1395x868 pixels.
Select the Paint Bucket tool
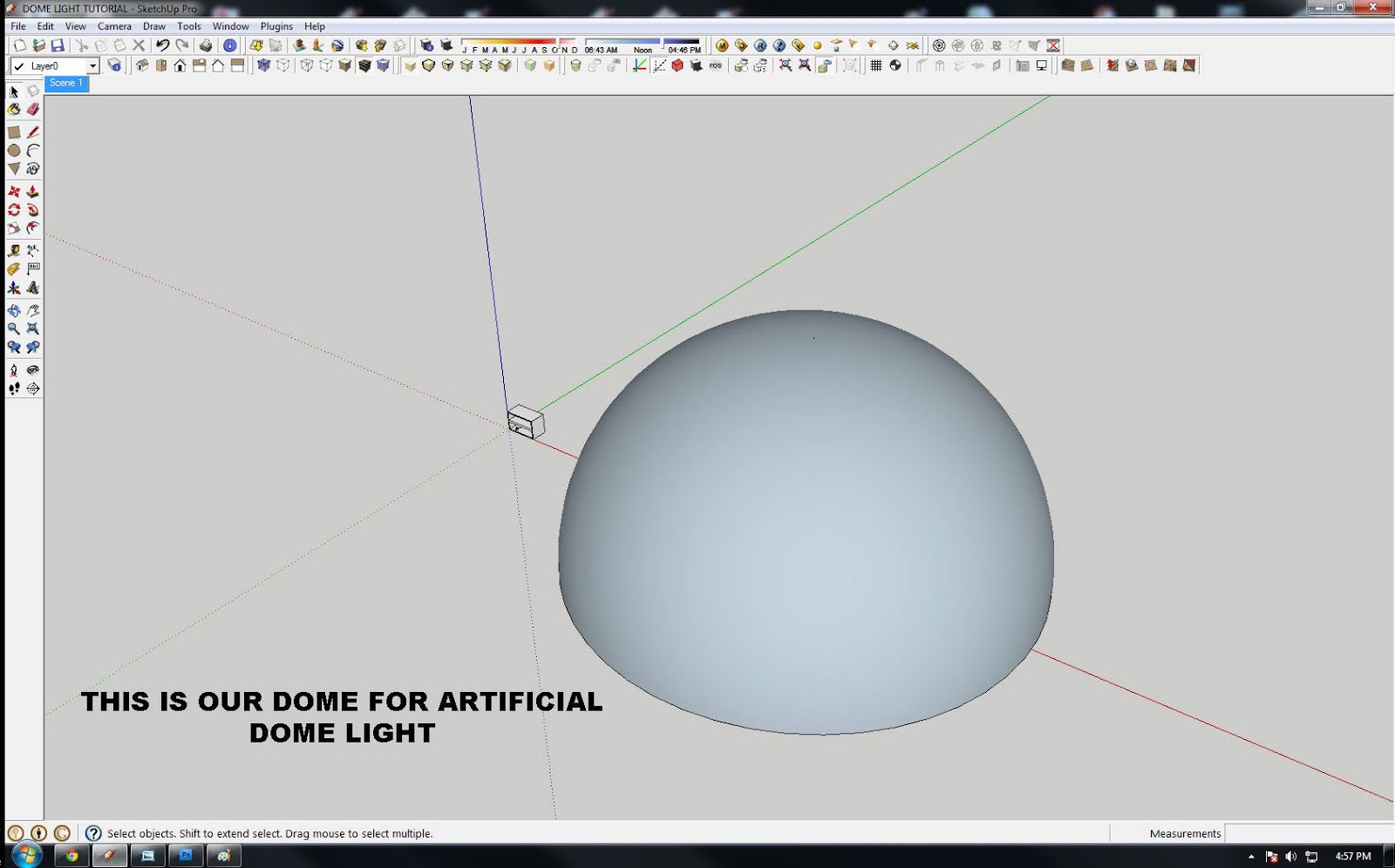(14, 109)
